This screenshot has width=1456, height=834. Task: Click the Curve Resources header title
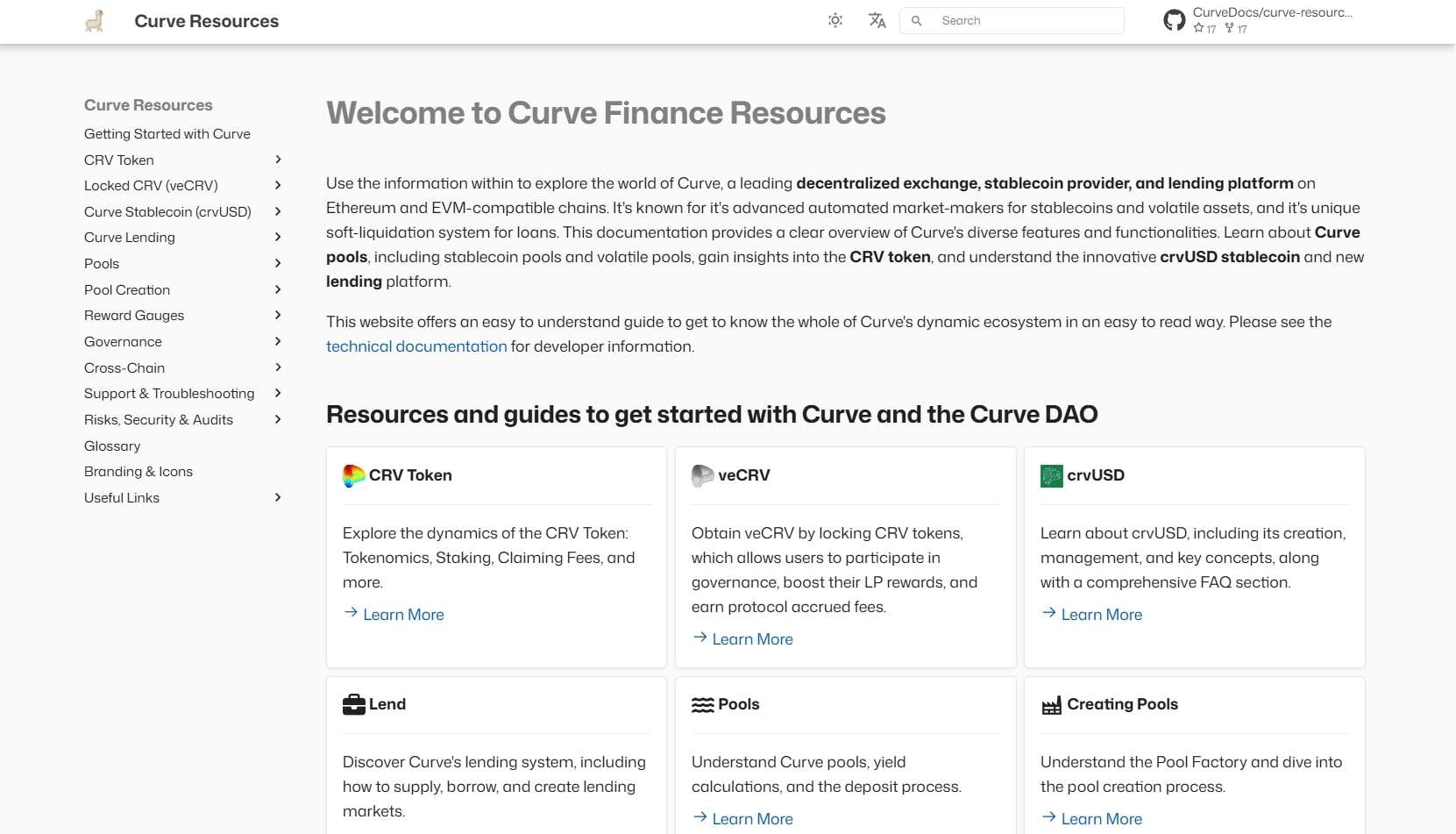[x=207, y=21]
